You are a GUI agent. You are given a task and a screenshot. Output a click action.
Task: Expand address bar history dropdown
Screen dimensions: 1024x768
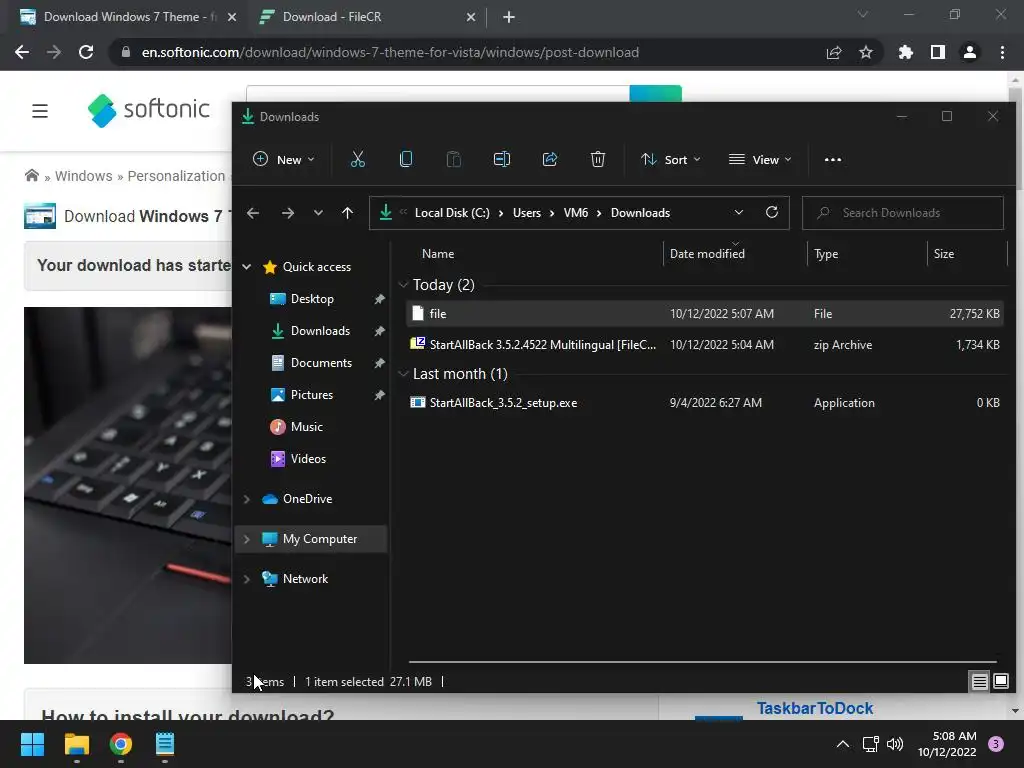739,212
